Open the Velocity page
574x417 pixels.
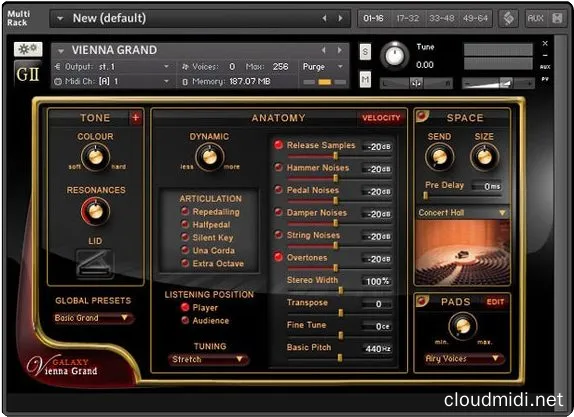(381, 118)
